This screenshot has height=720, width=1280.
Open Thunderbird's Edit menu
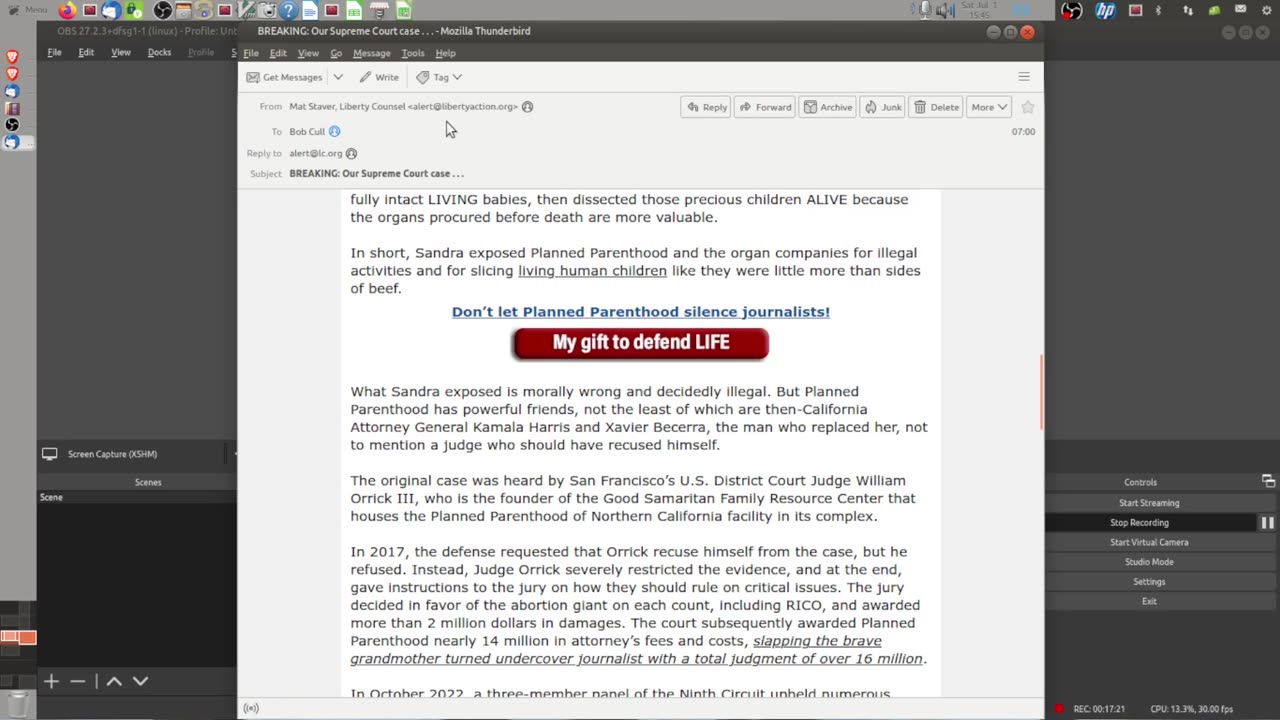pyautogui.click(x=278, y=53)
